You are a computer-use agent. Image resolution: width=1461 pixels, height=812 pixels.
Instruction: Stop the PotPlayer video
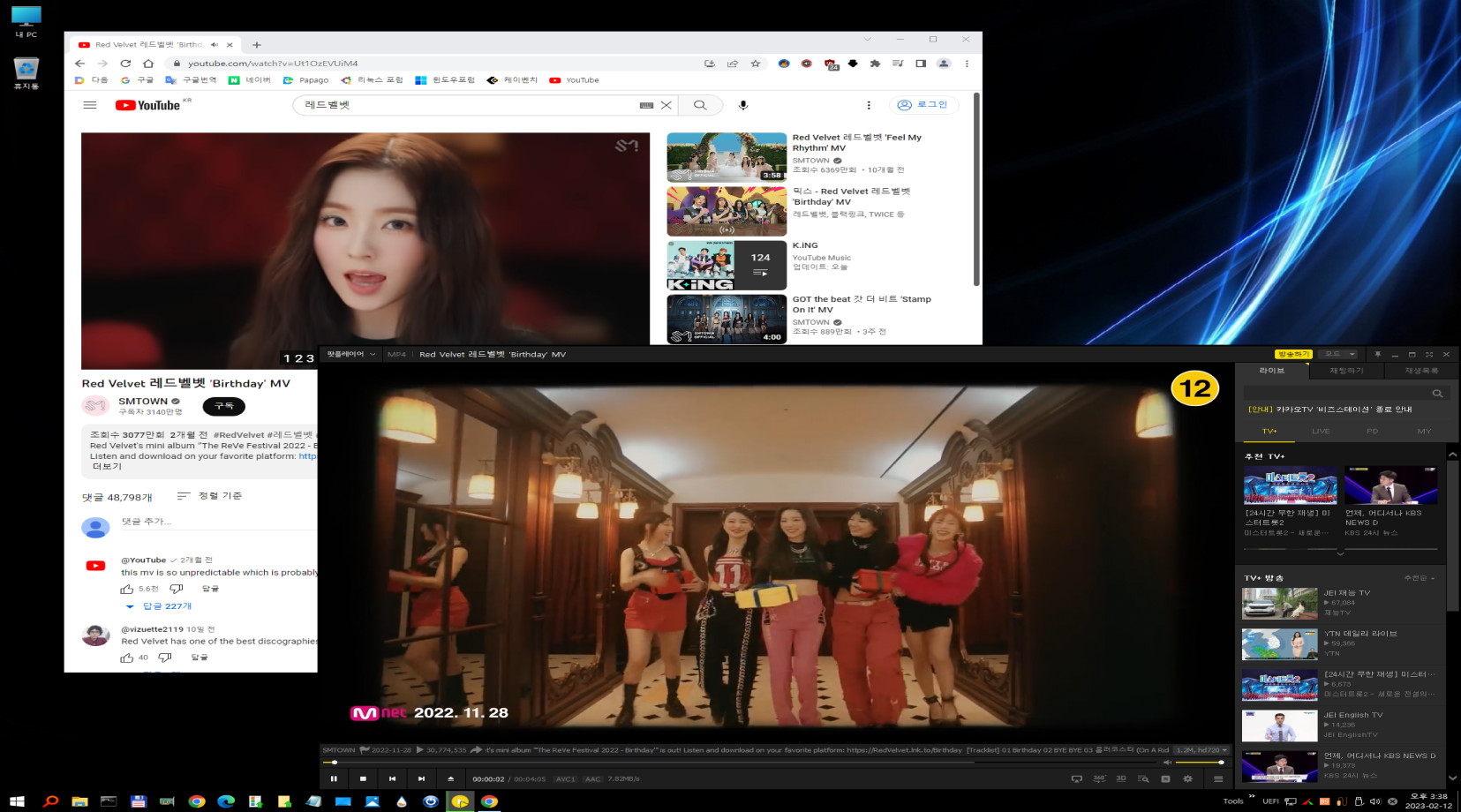(x=363, y=778)
